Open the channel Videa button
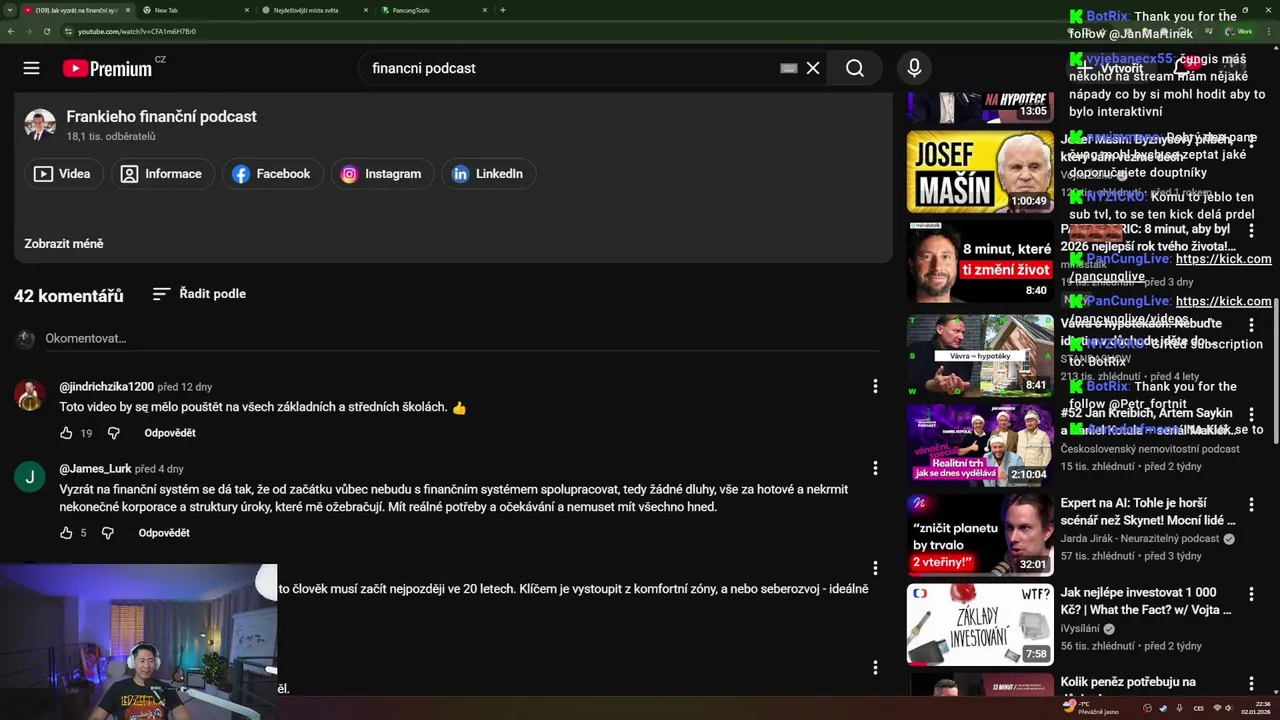Screen dimensions: 1280x720 click(63, 174)
